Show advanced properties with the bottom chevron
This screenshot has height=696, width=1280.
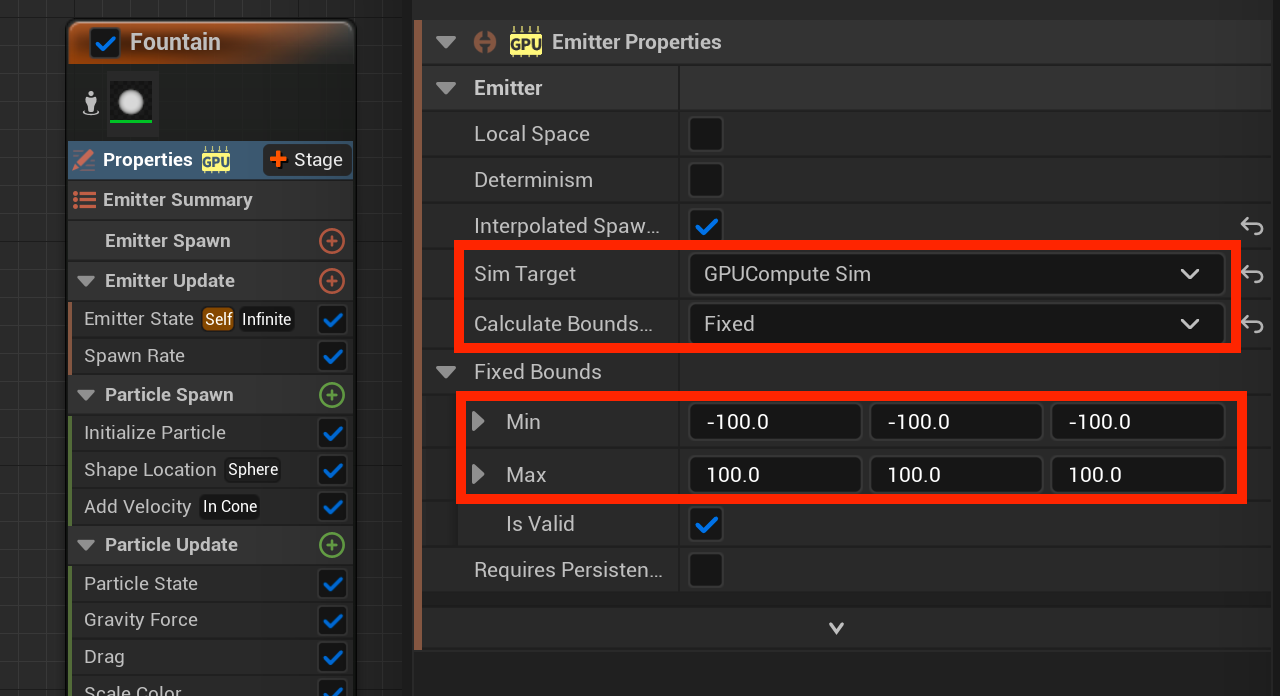pos(837,628)
